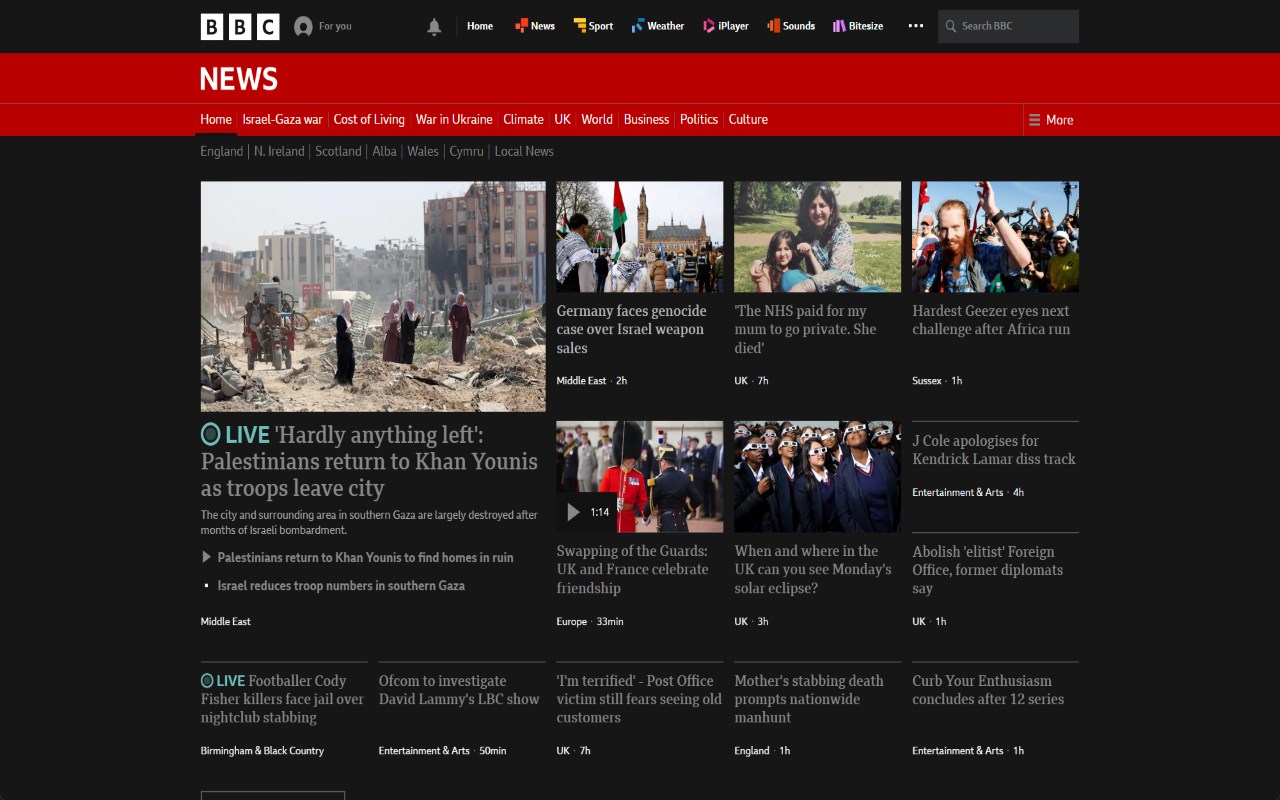Image resolution: width=1280 pixels, height=800 pixels.
Task: Select Scotland regional news
Action: coord(338,151)
